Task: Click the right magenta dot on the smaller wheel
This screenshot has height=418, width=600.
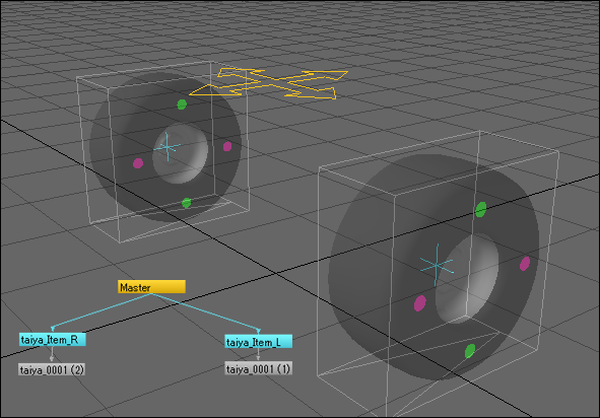Action: click(x=227, y=146)
